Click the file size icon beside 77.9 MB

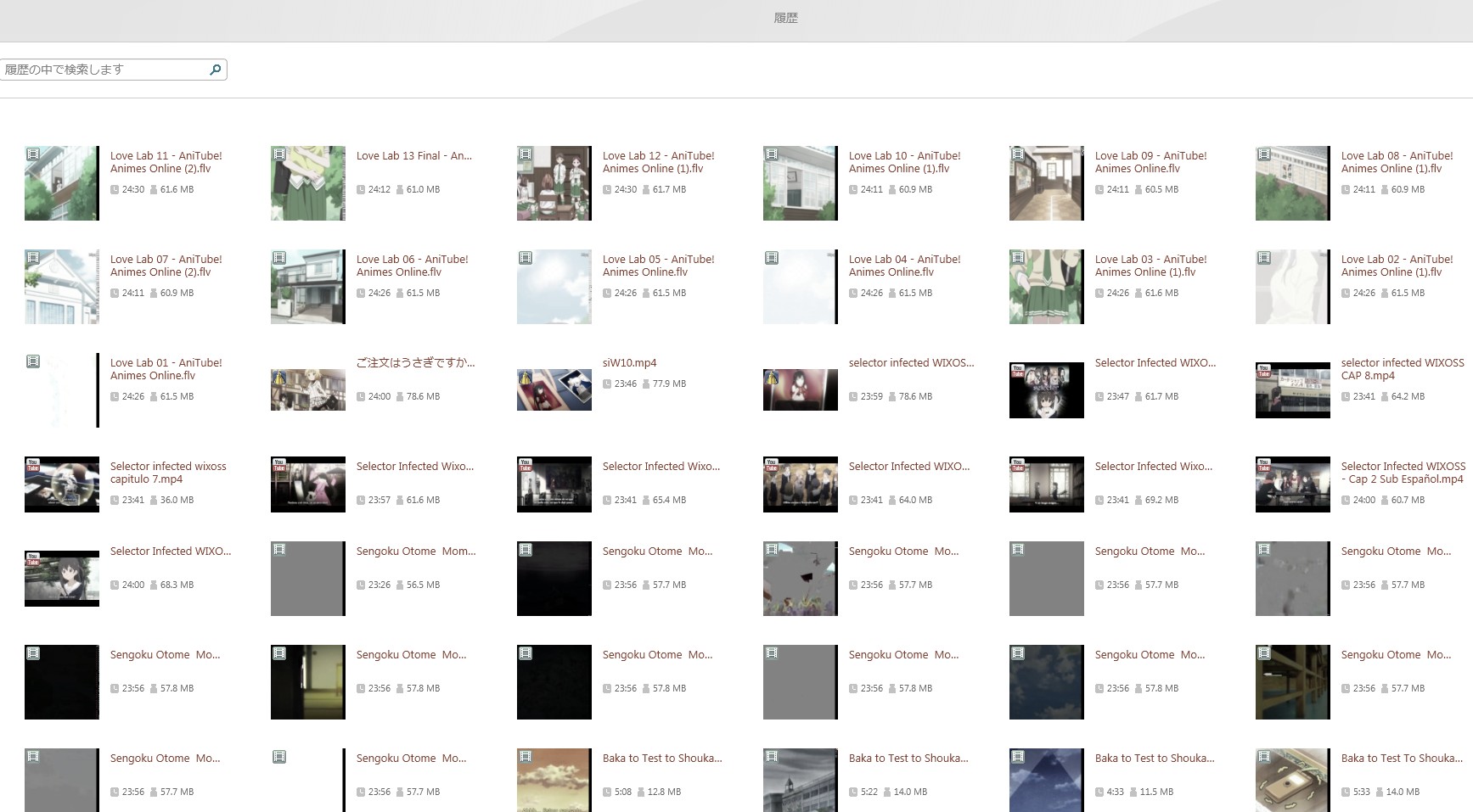coord(646,384)
